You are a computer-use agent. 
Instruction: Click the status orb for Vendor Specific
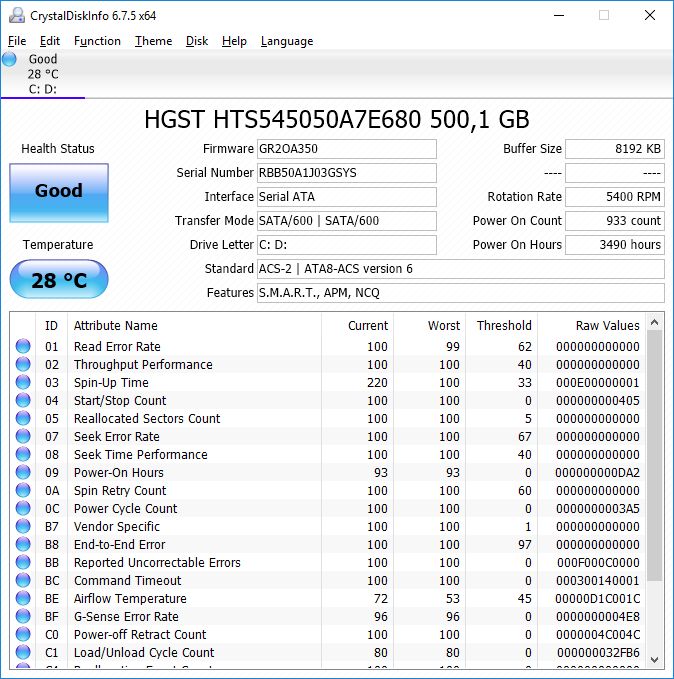click(x=23, y=526)
